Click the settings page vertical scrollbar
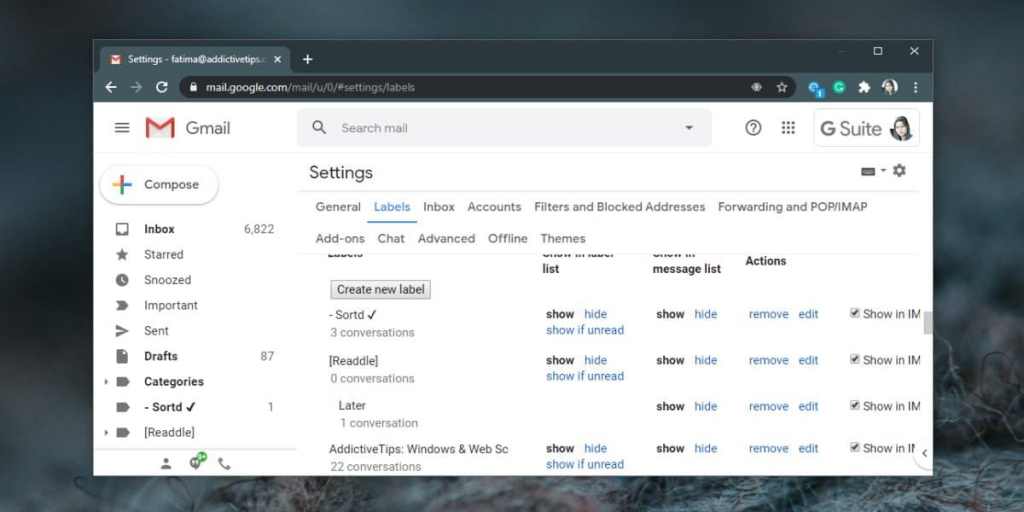 point(928,322)
